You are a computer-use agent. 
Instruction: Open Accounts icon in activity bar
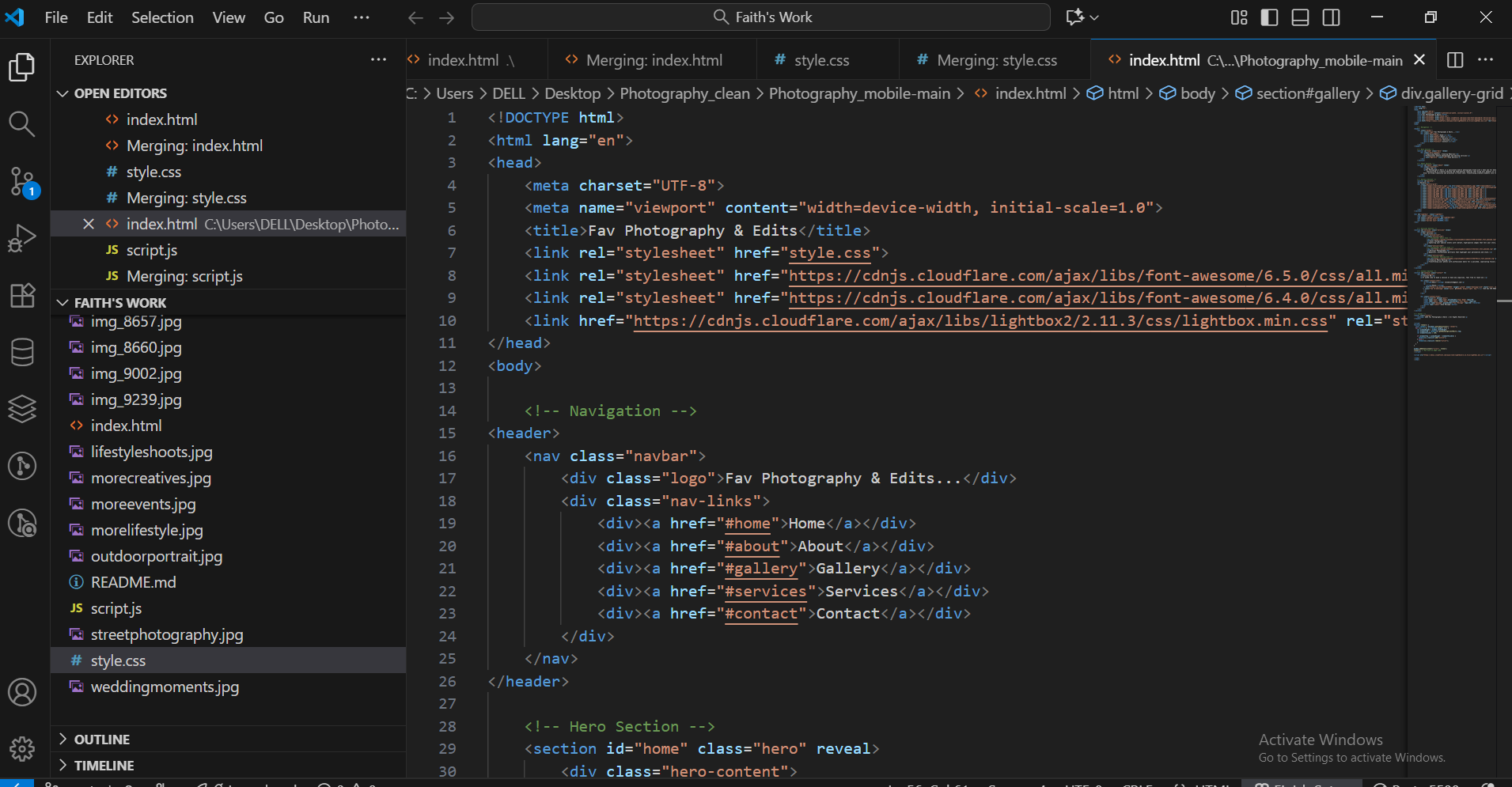click(x=22, y=692)
